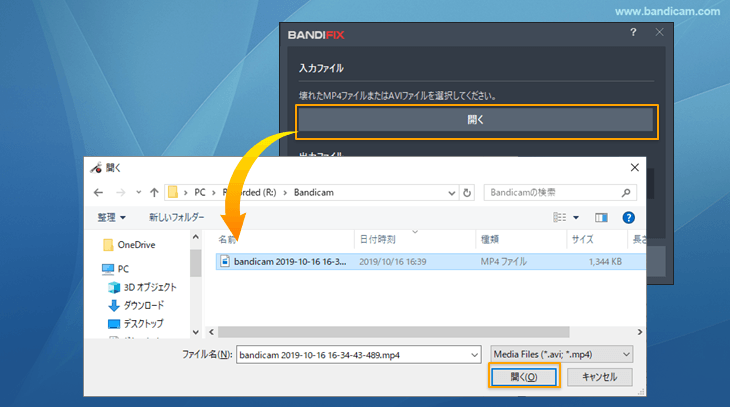Click the 開く(O) button
Viewport: 730px width, 407px height.
click(524, 377)
